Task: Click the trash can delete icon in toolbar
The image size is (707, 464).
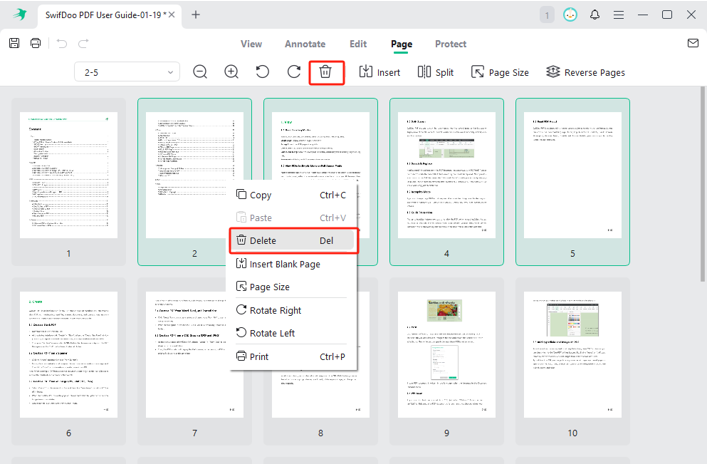Action: [x=326, y=72]
